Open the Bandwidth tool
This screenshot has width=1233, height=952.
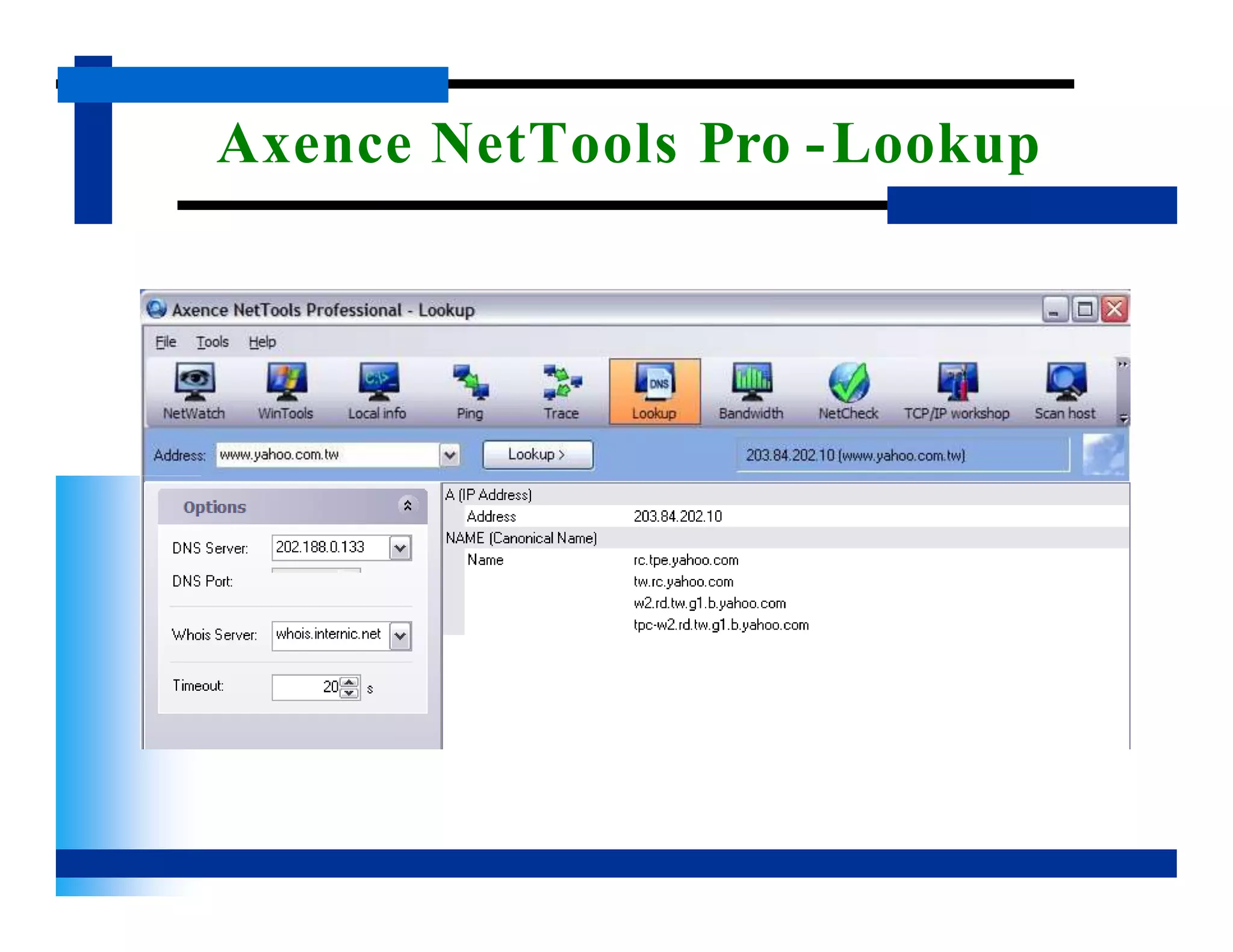(751, 392)
